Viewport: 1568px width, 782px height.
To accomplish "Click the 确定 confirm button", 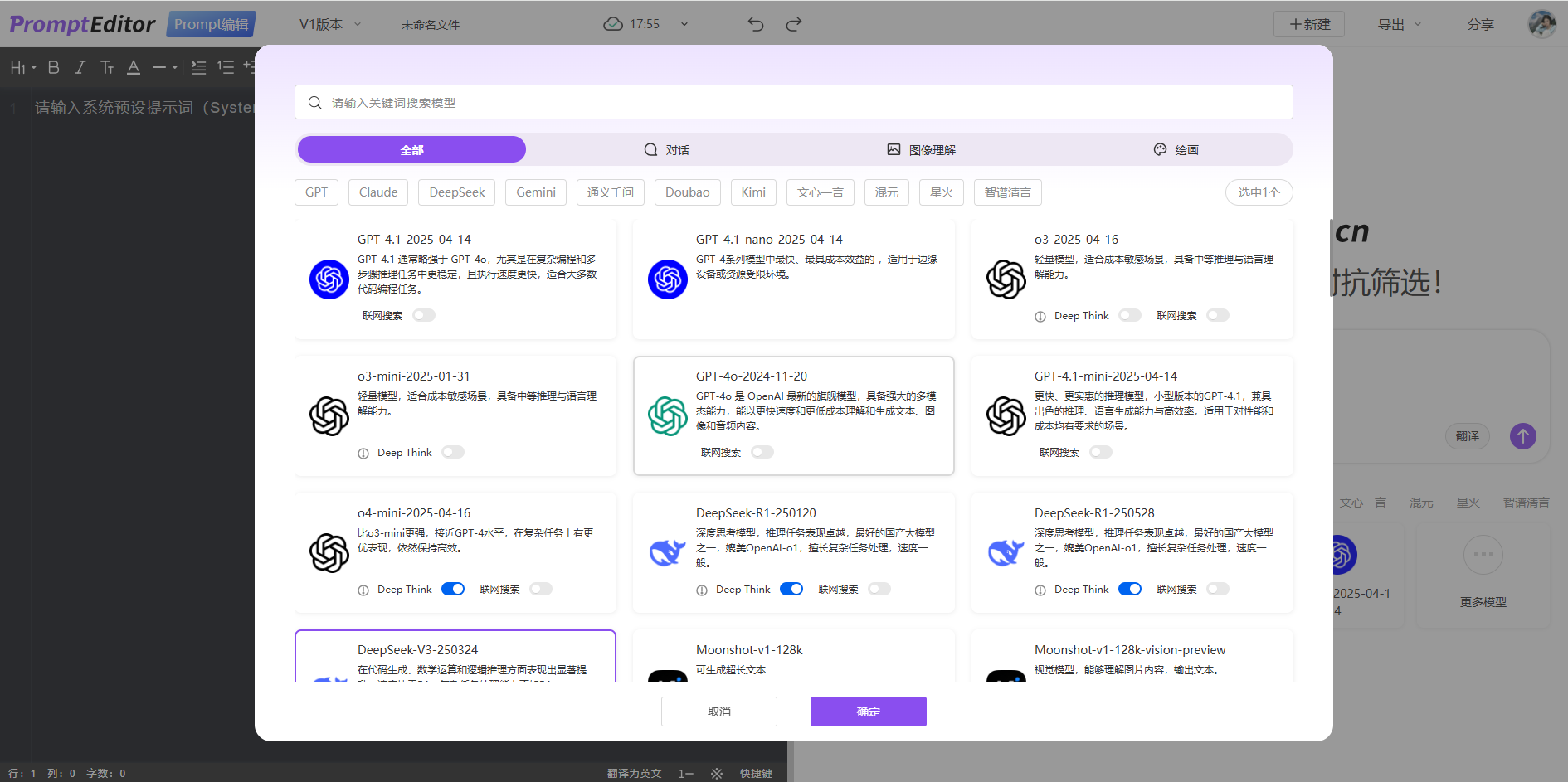I will point(868,712).
